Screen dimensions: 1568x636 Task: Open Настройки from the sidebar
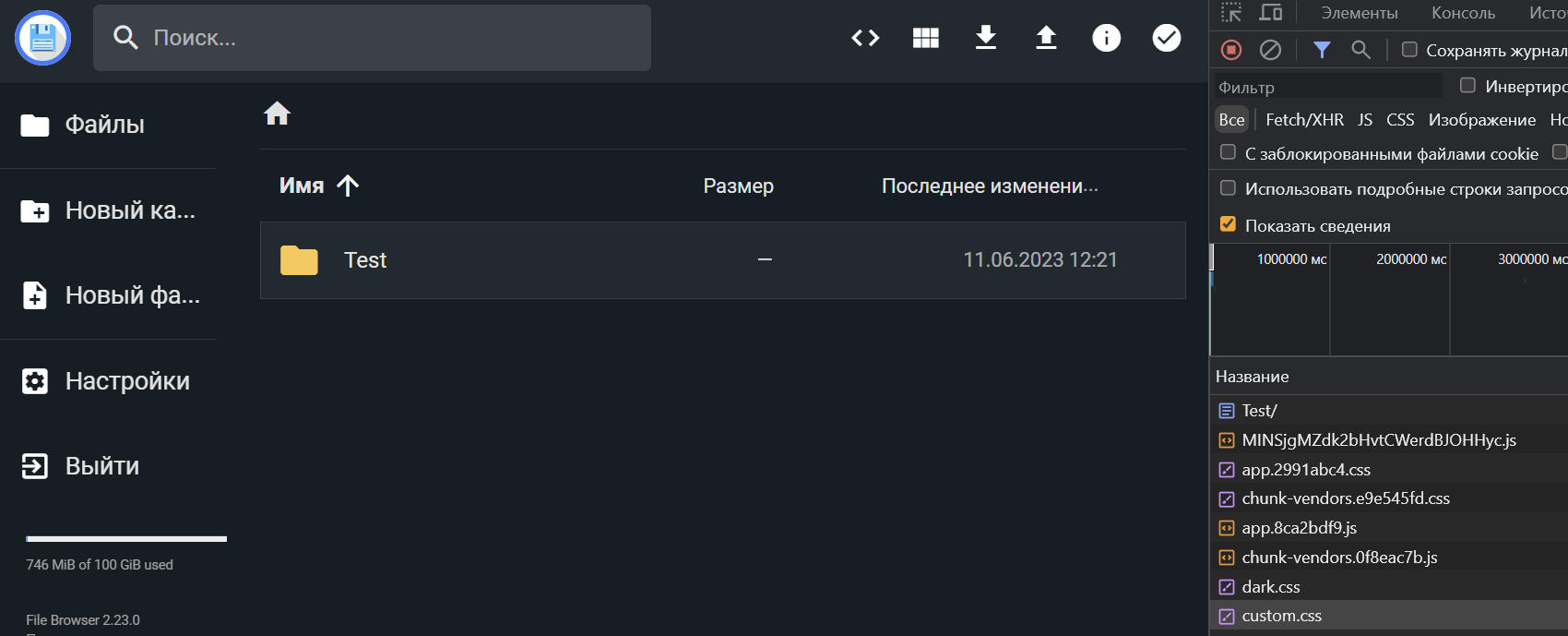tap(127, 380)
